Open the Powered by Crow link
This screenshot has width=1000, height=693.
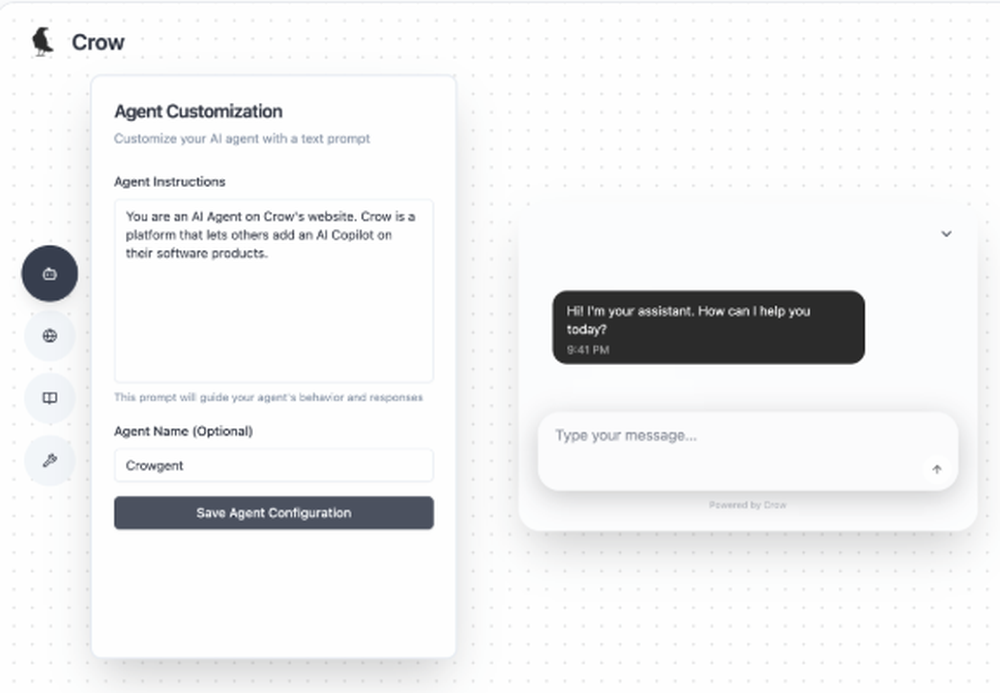[x=748, y=505]
